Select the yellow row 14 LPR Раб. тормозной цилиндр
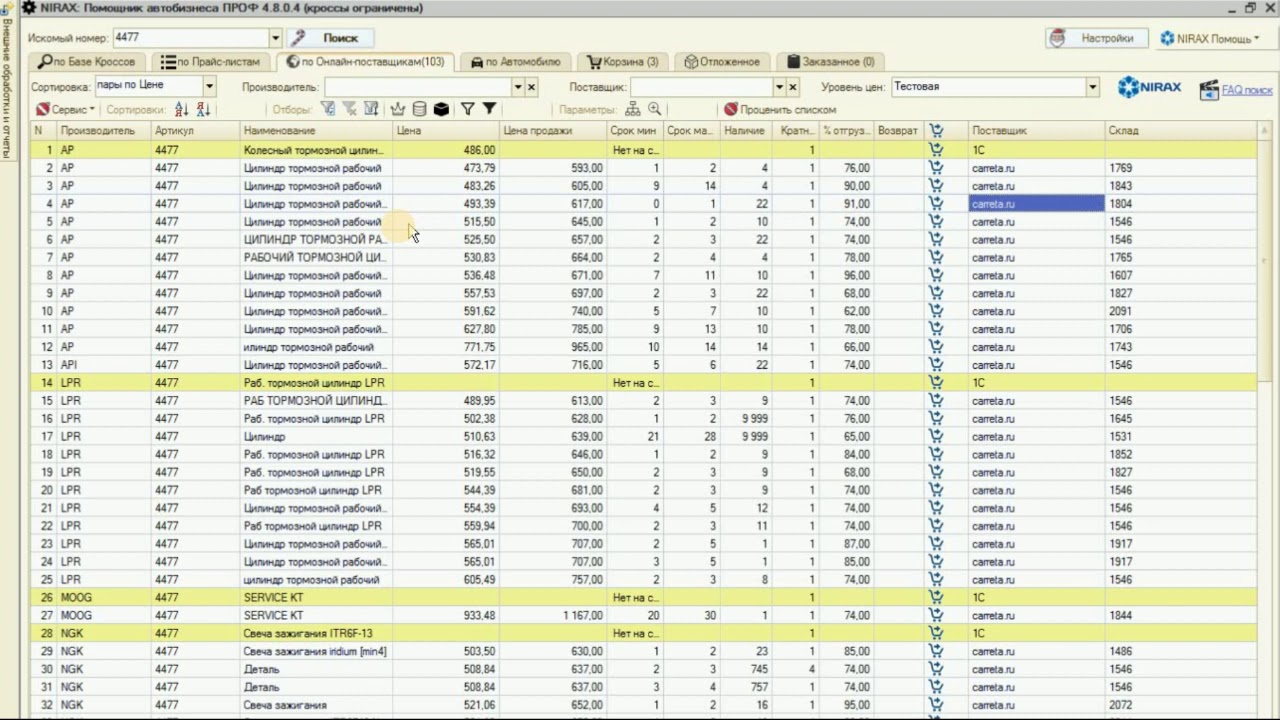 (x=644, y=383)
